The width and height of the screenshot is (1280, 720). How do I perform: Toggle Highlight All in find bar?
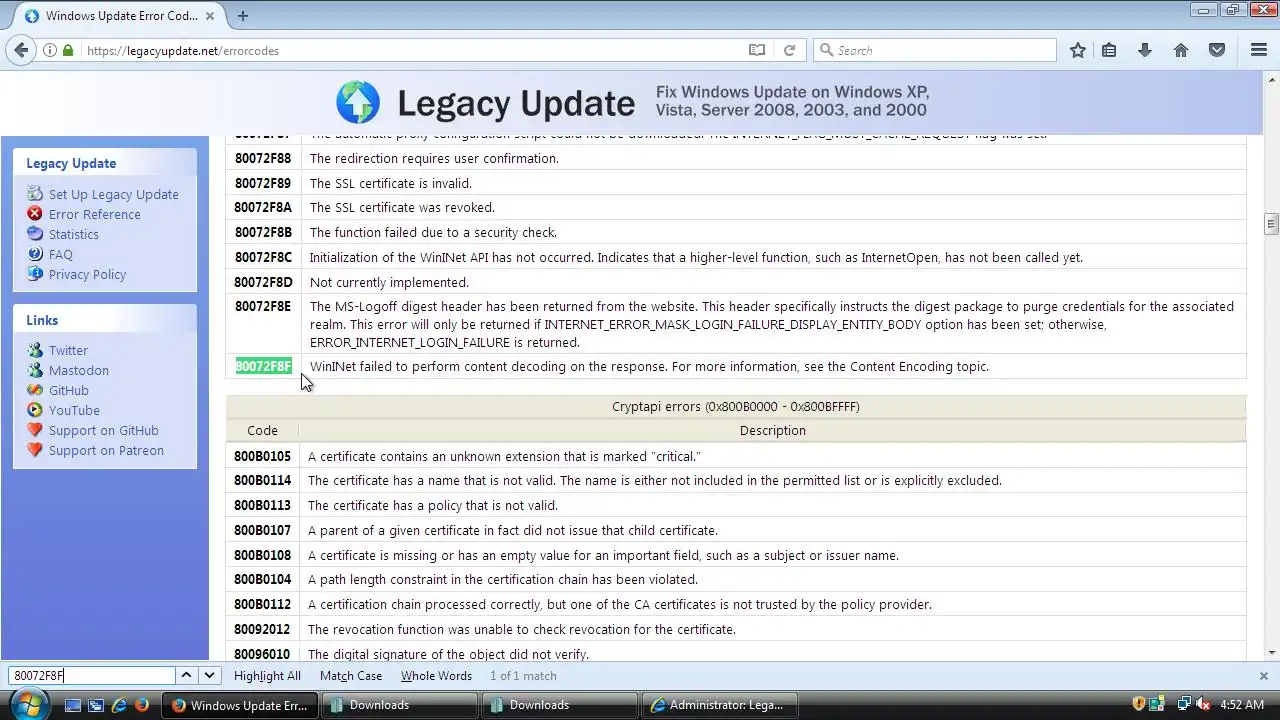coord(267,676)
